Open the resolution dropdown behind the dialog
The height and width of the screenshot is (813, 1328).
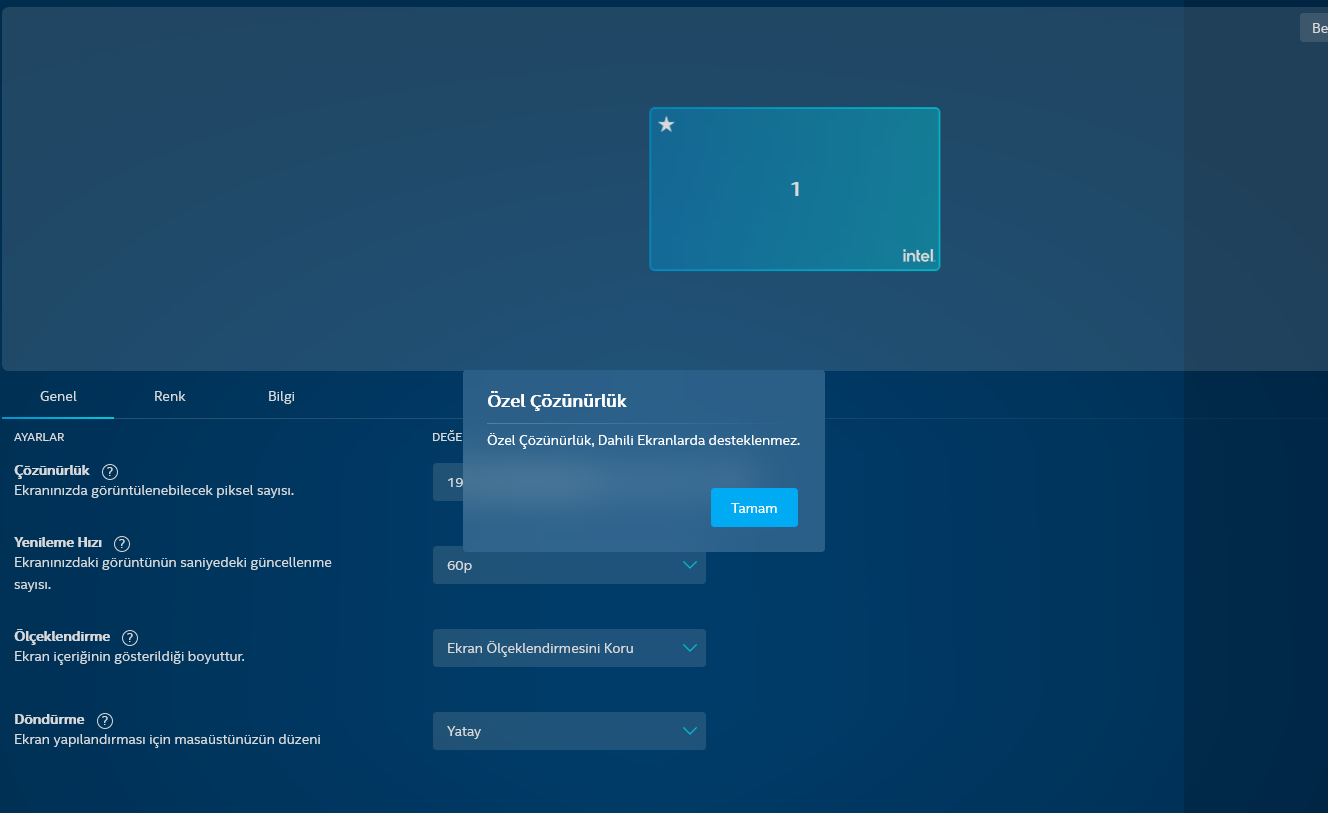448,482
